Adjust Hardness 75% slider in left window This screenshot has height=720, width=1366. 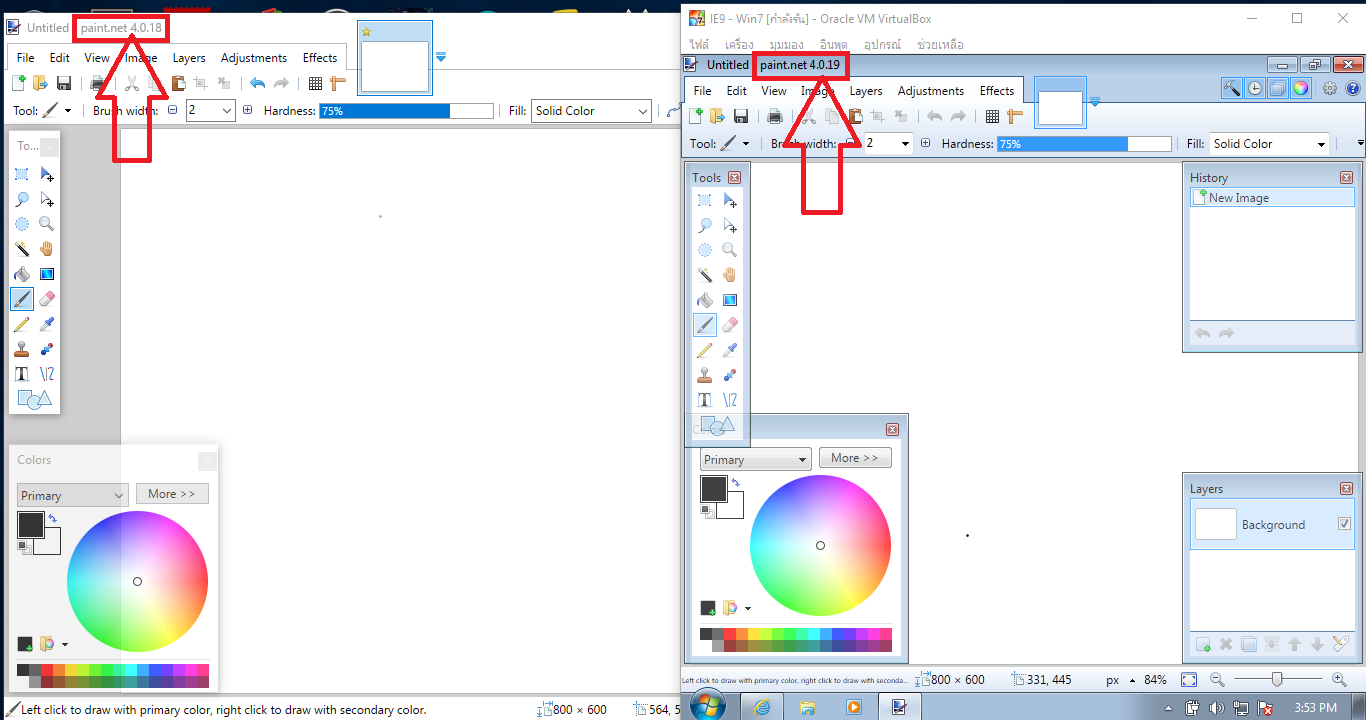(406, 111)
